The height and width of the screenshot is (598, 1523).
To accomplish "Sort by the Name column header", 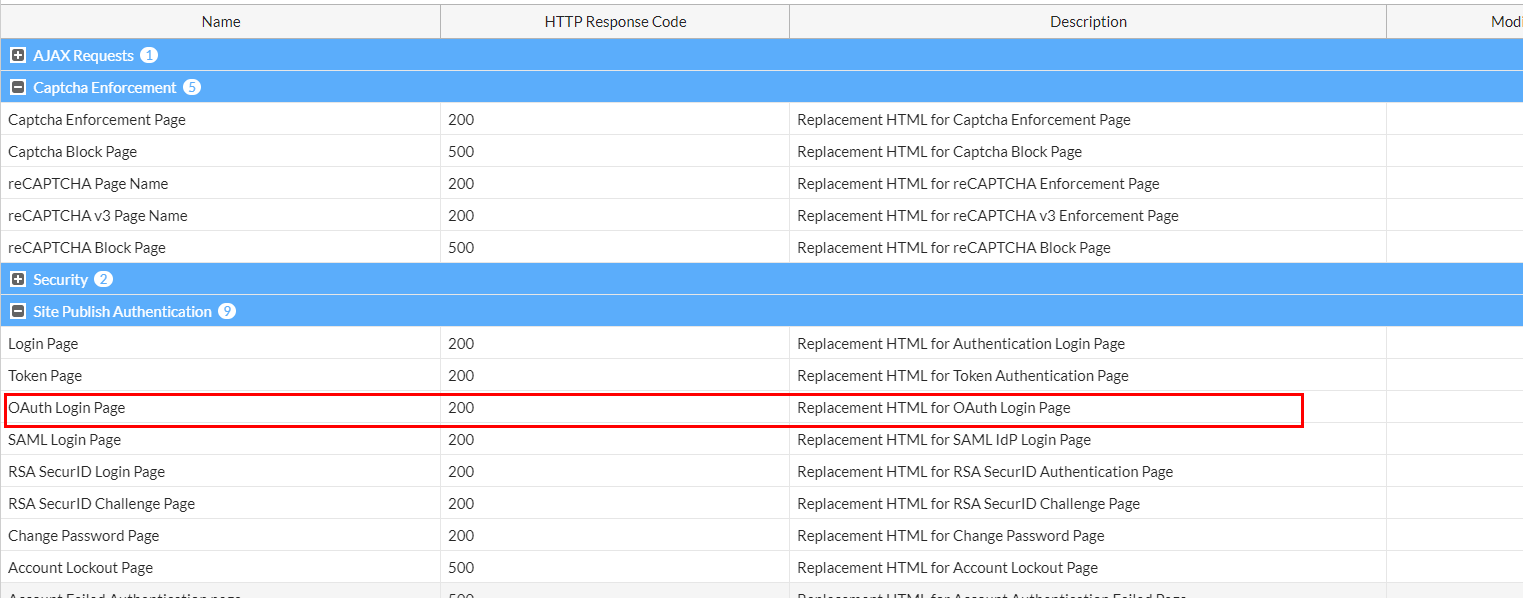I will click(221, 22).
